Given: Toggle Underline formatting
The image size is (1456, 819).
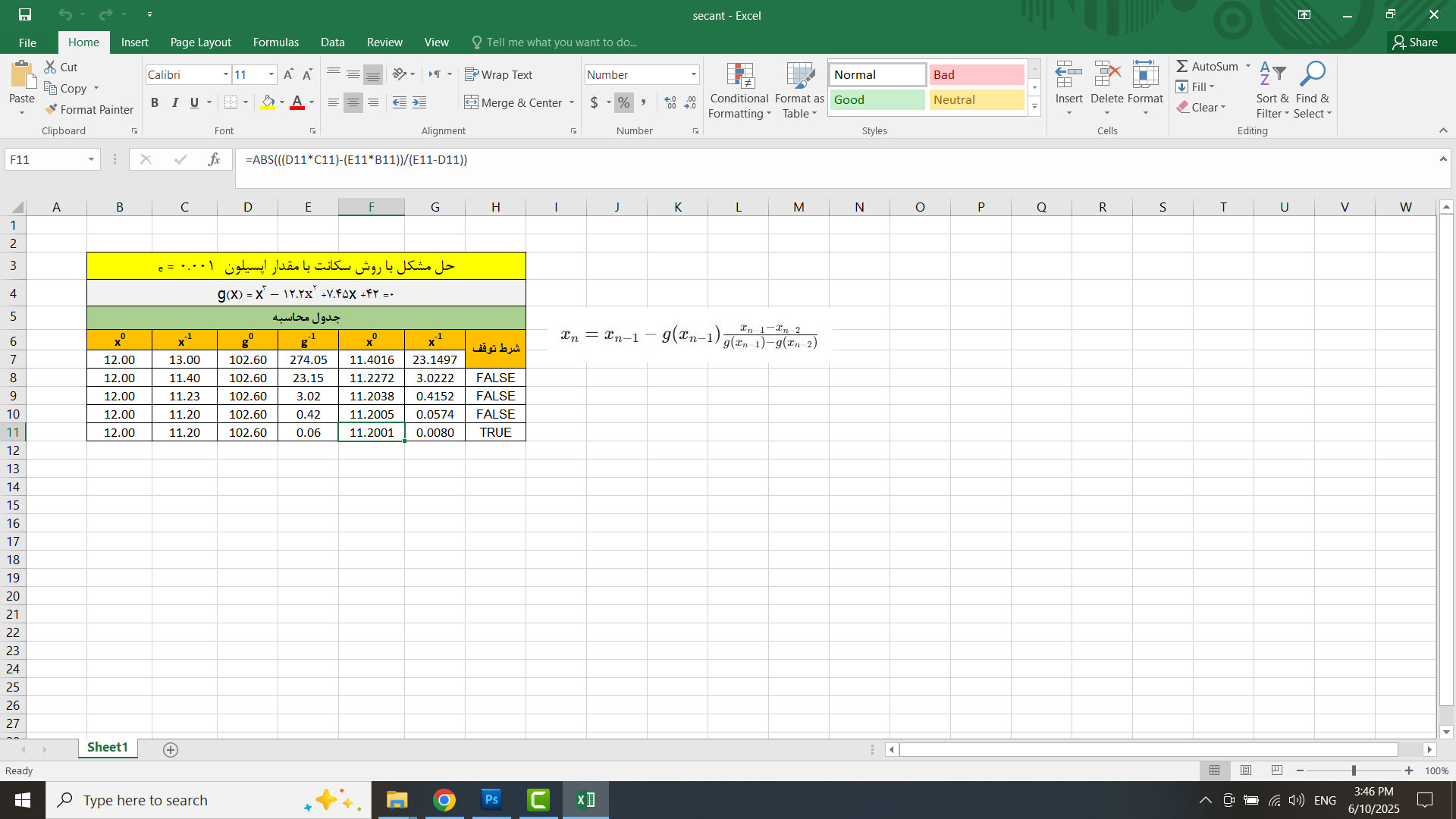Looking at the screenshot, I should [x=194, y=102].
